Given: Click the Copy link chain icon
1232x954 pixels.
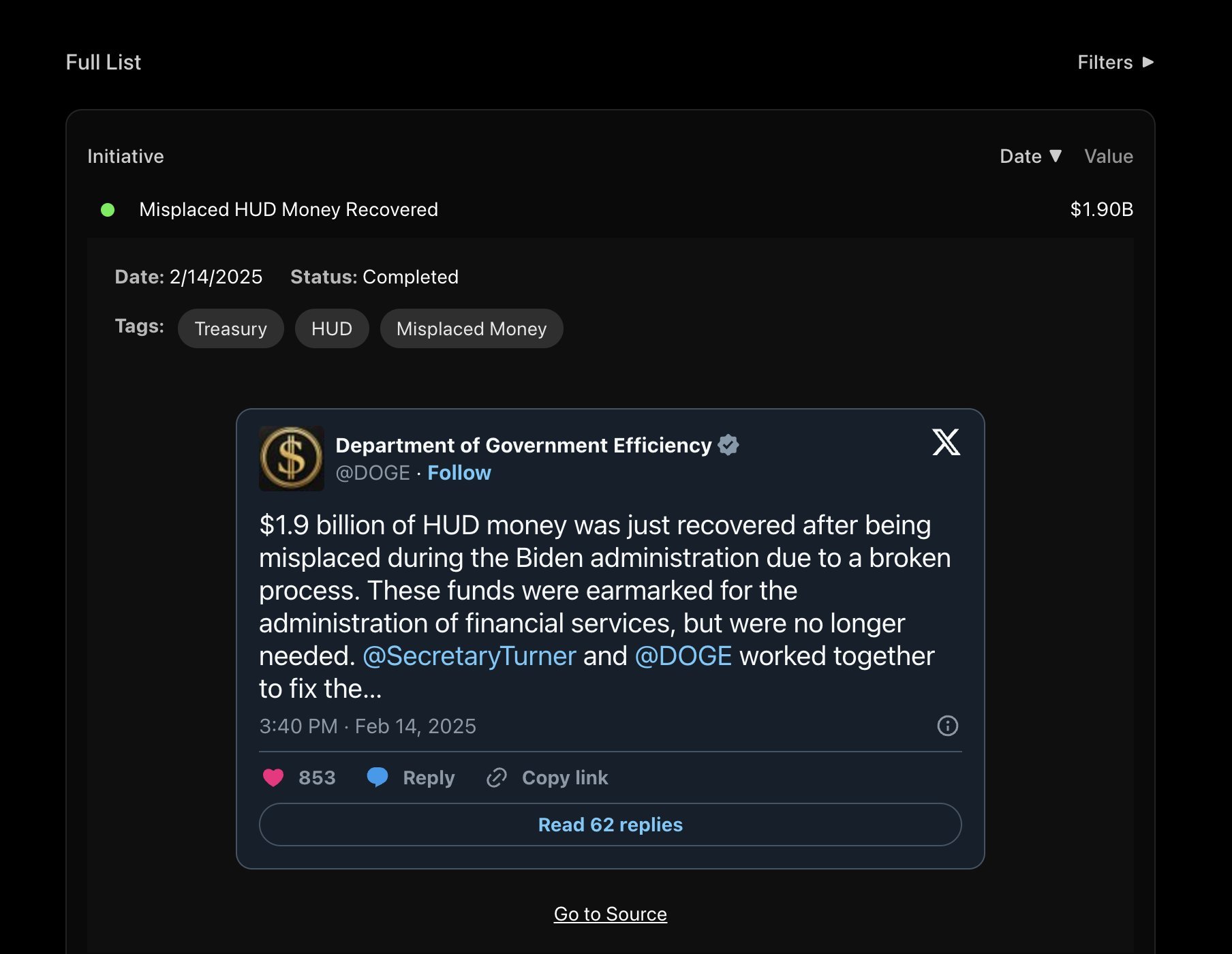Looking at the screenshot, I should pyautogui.click(x=497, y=778).
